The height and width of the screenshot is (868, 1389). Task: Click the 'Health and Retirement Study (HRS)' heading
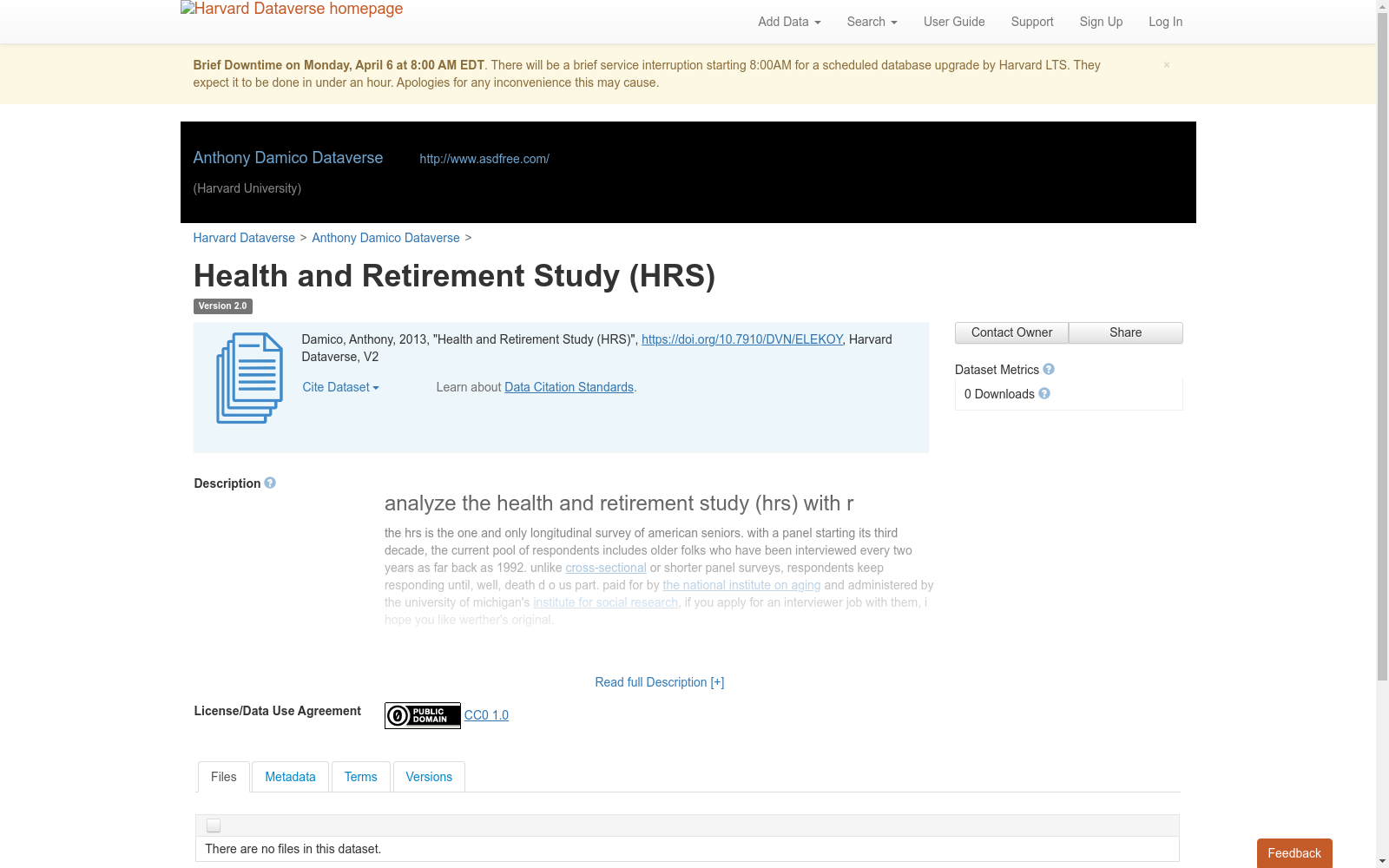click(454, 276)
